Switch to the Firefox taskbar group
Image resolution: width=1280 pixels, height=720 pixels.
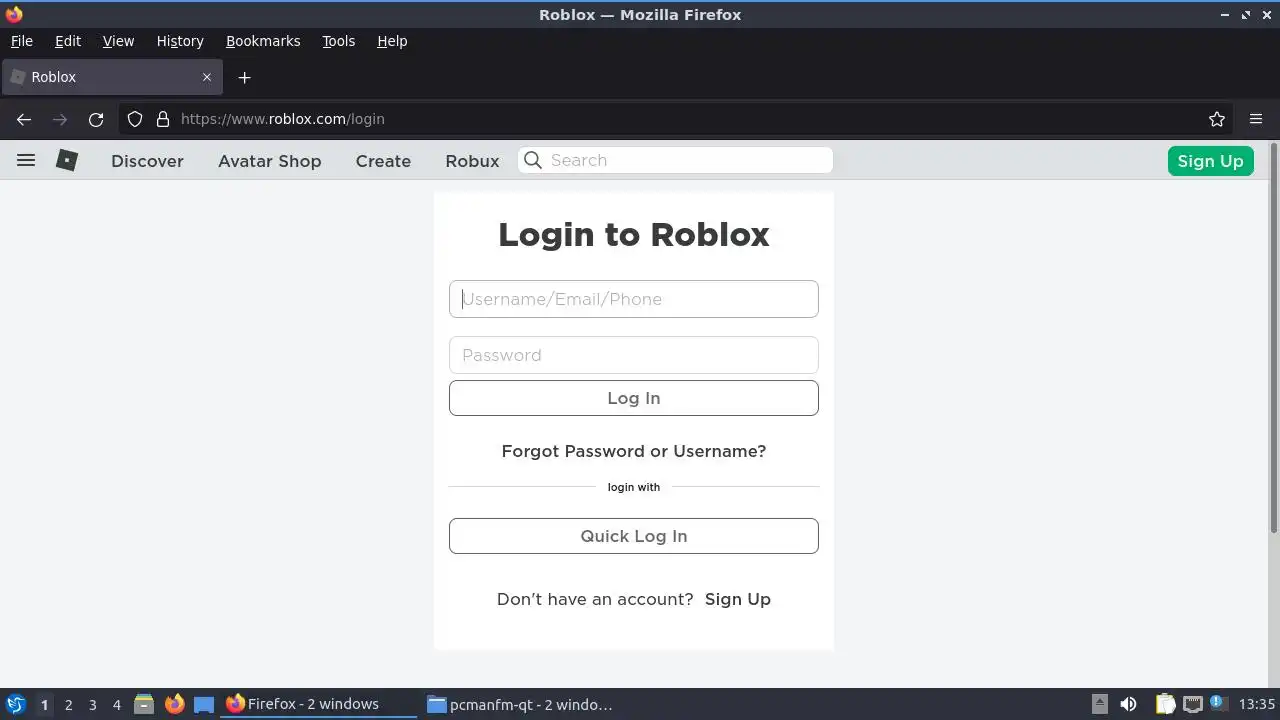tap(319, 704)
